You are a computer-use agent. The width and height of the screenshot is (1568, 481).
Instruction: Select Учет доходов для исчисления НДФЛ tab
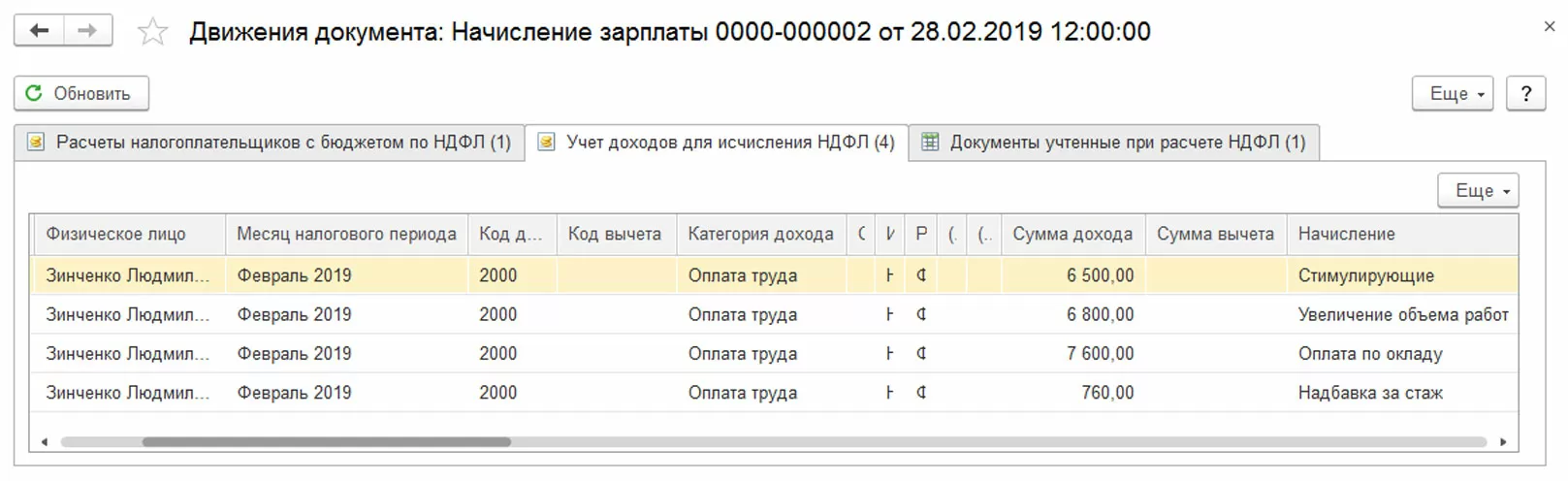pos(717,143)
